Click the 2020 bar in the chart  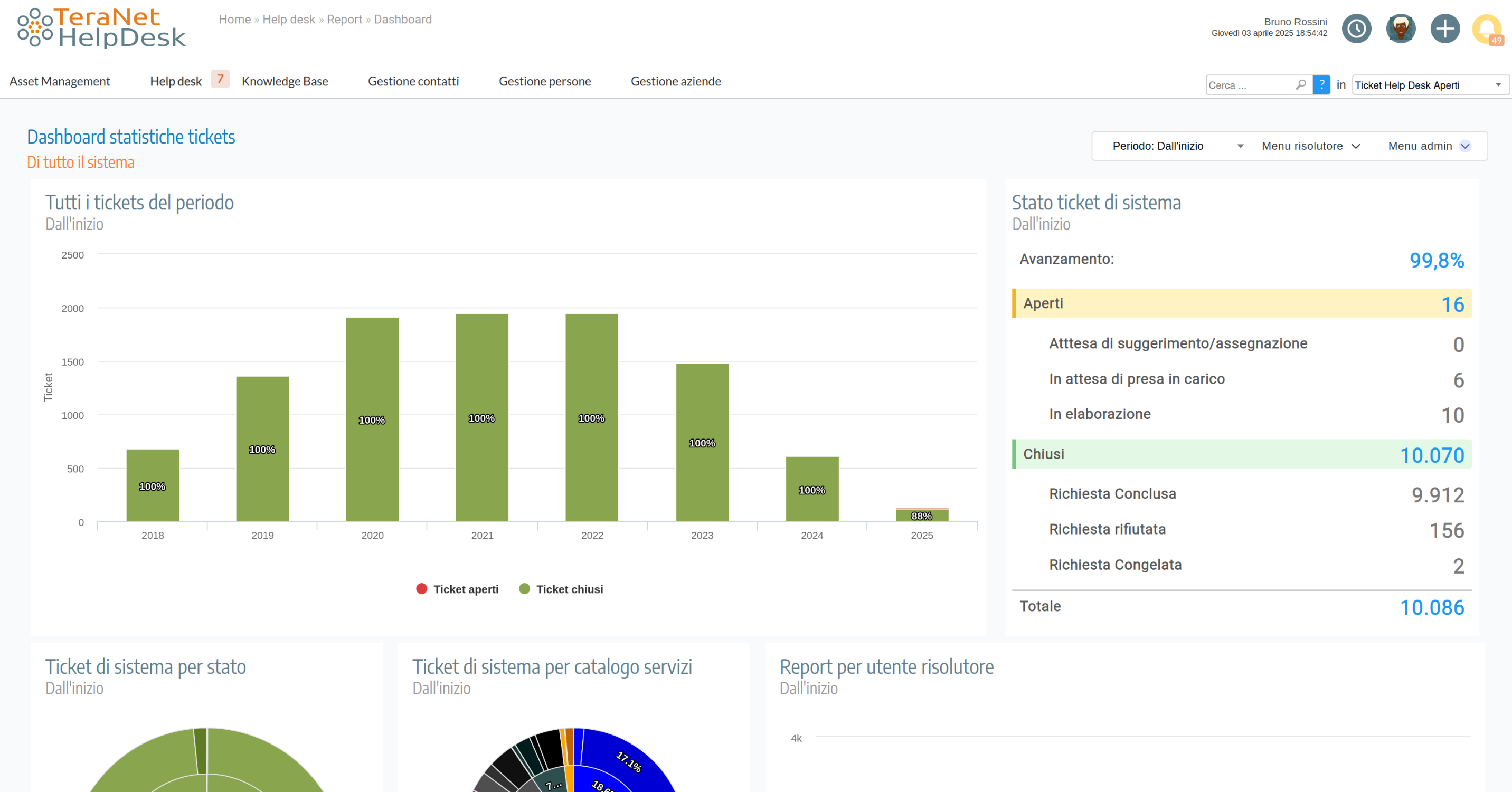372,419
